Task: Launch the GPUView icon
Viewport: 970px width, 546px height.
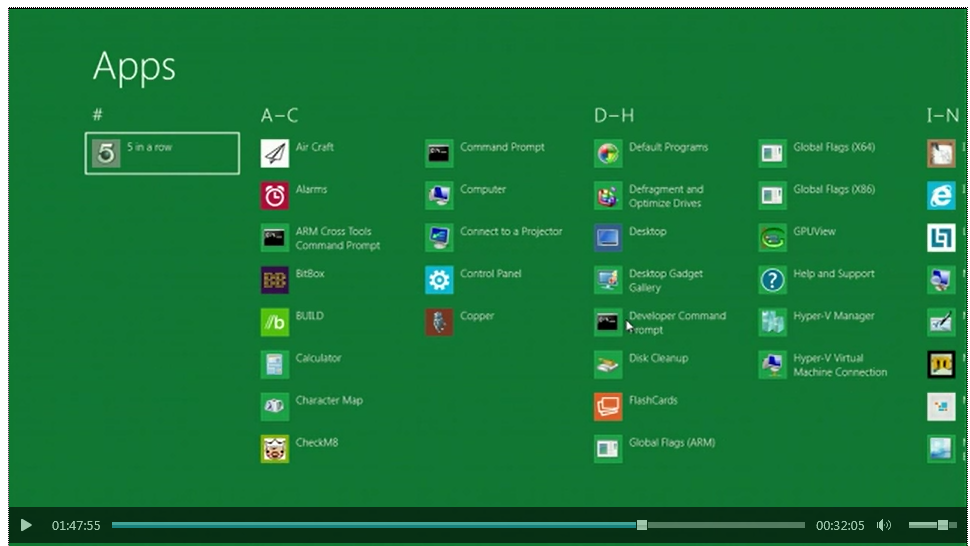Action: click(773, 238)
